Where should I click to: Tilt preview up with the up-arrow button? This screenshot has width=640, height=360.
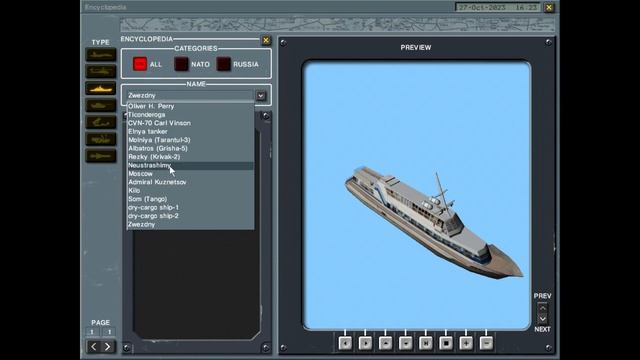point(385,343)
